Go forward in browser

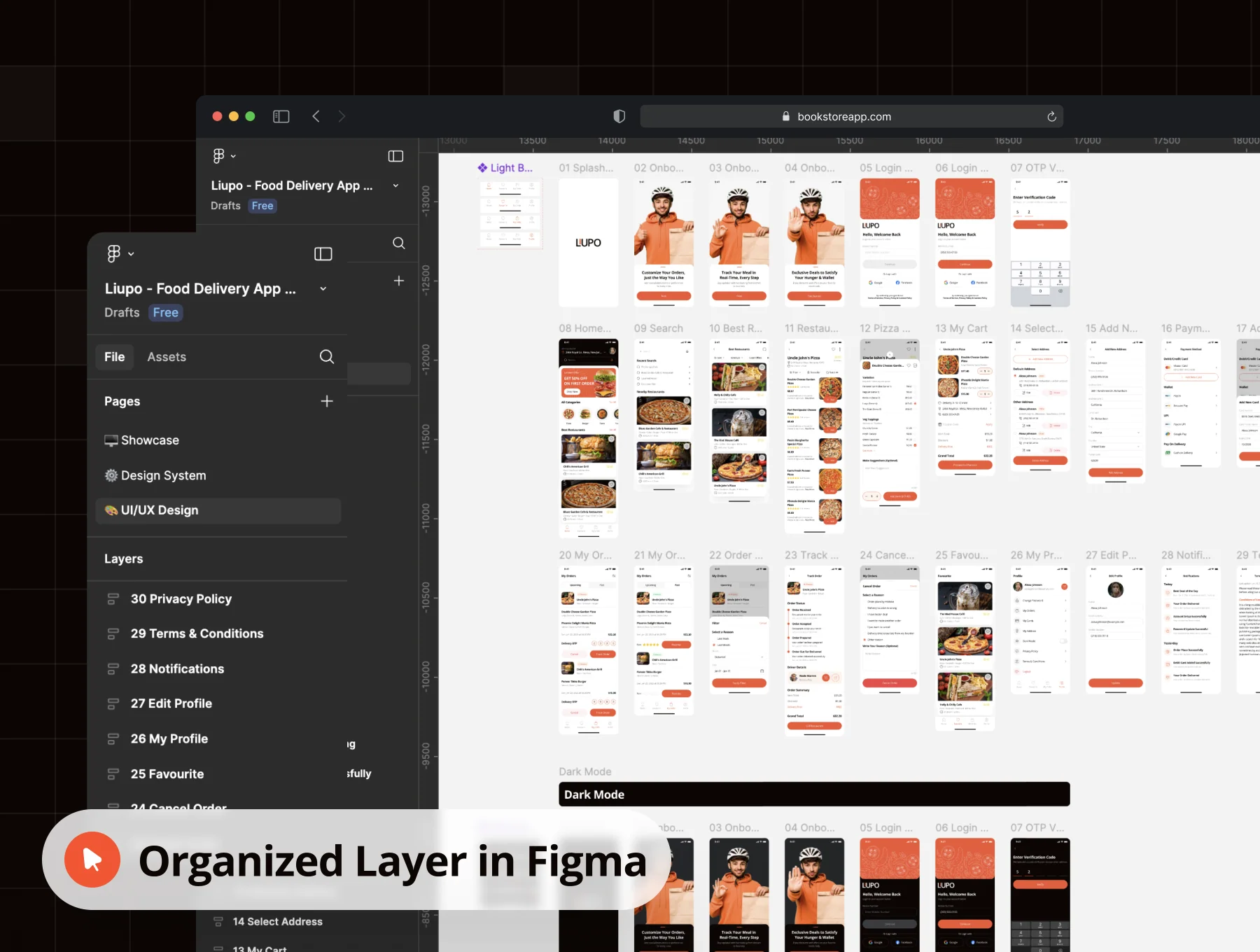tap(342, 116)
